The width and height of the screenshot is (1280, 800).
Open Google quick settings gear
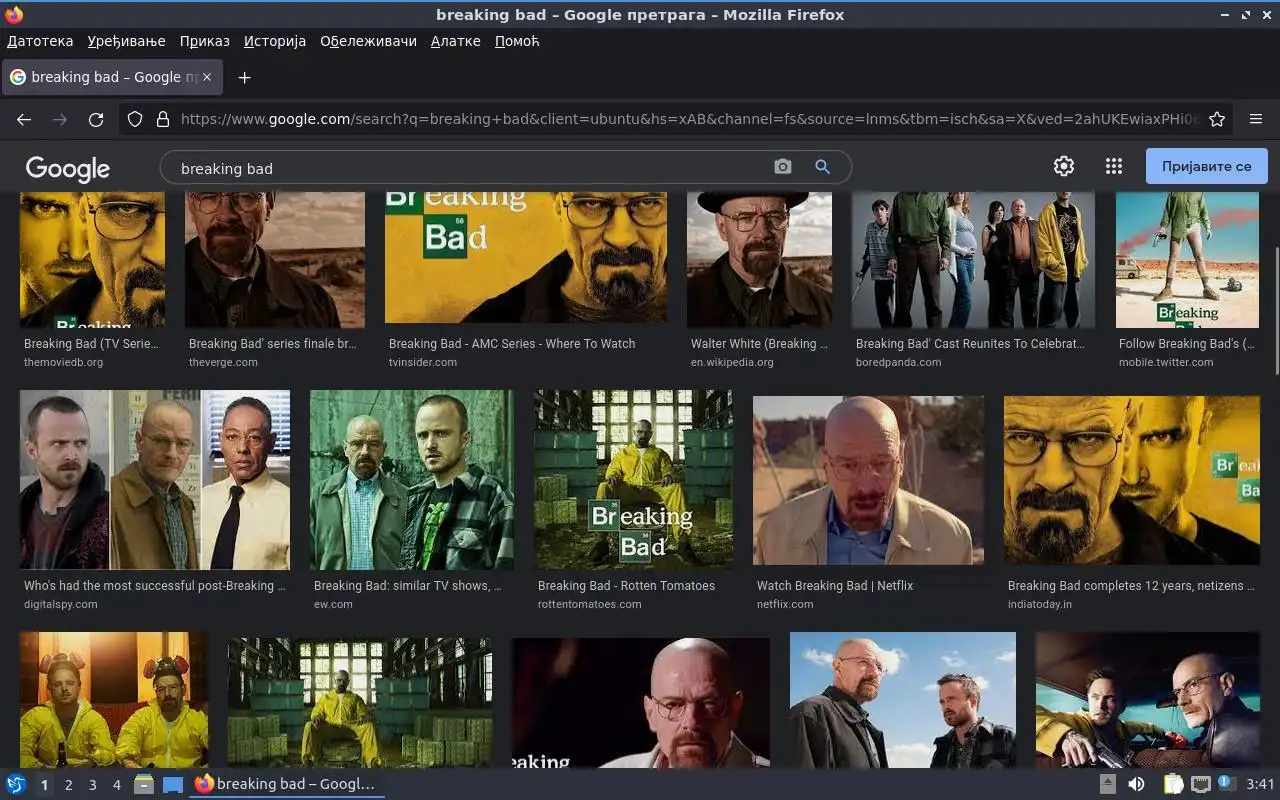(x=1064, y=166)
